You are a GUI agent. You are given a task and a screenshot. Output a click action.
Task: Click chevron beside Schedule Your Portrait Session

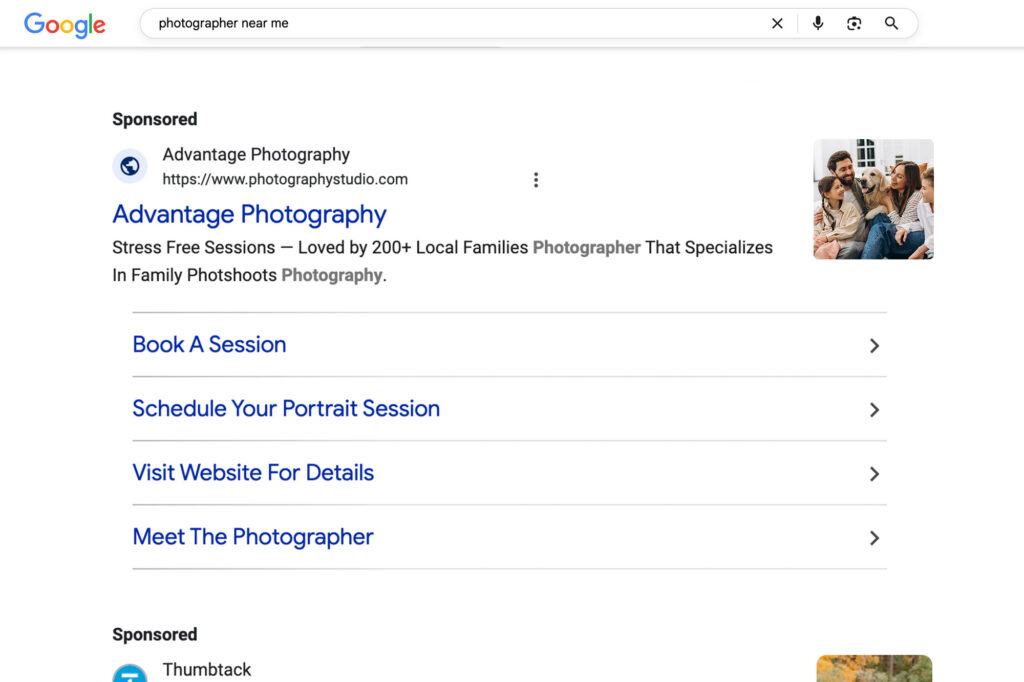pos(874,410)
